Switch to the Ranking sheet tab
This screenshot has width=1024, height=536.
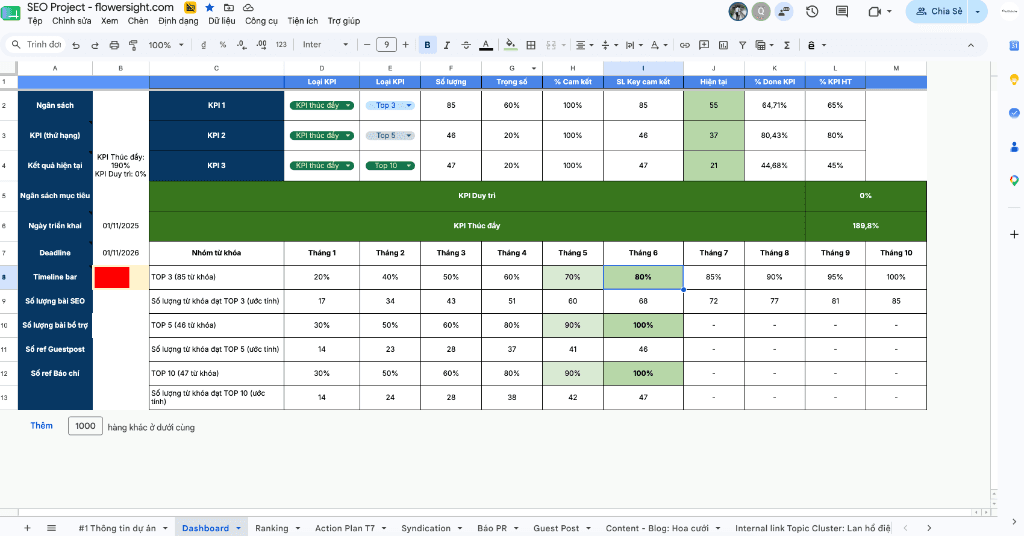tap(272, 528)
